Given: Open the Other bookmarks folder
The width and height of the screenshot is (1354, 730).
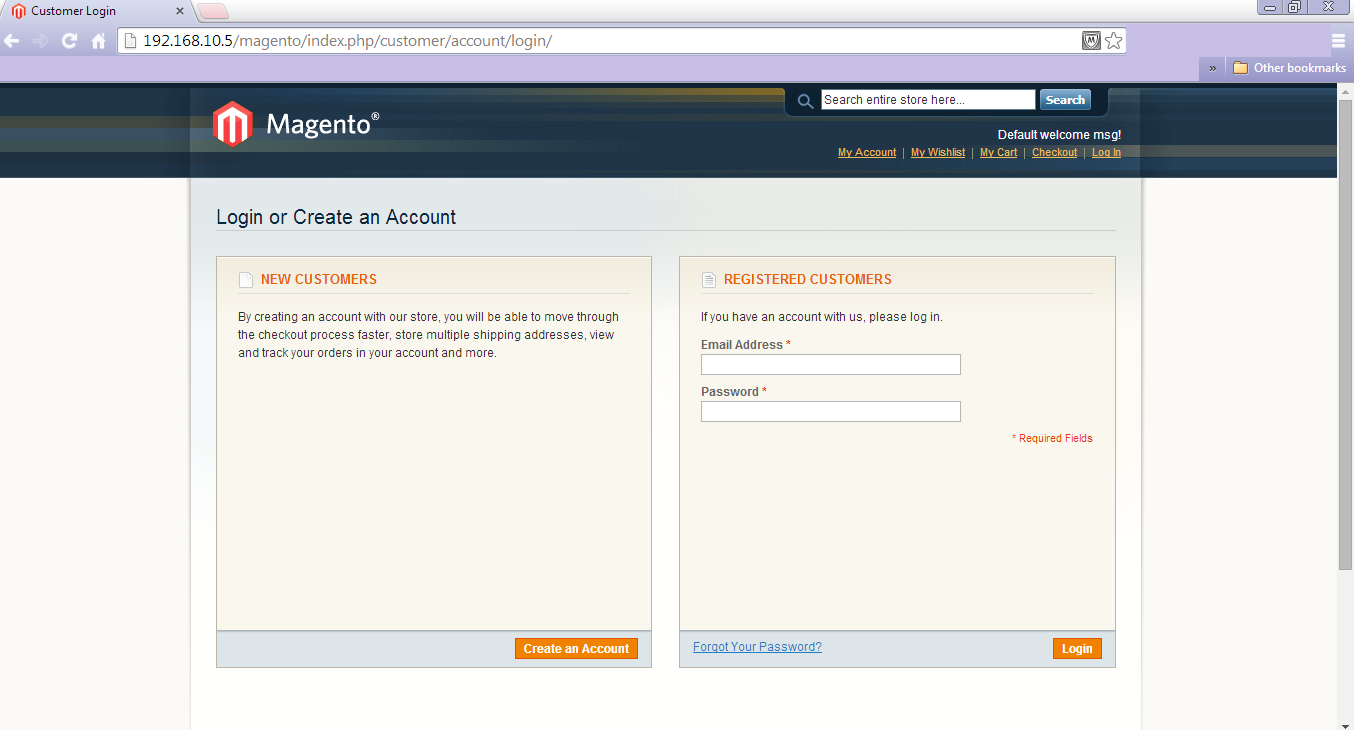Looking at the screenshot, I should click(1289, 68).
